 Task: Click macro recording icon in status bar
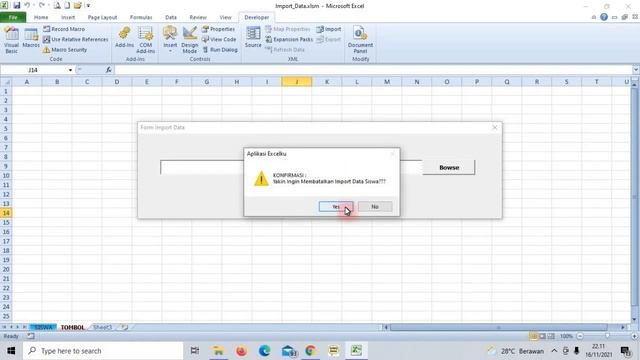point(31,336)
